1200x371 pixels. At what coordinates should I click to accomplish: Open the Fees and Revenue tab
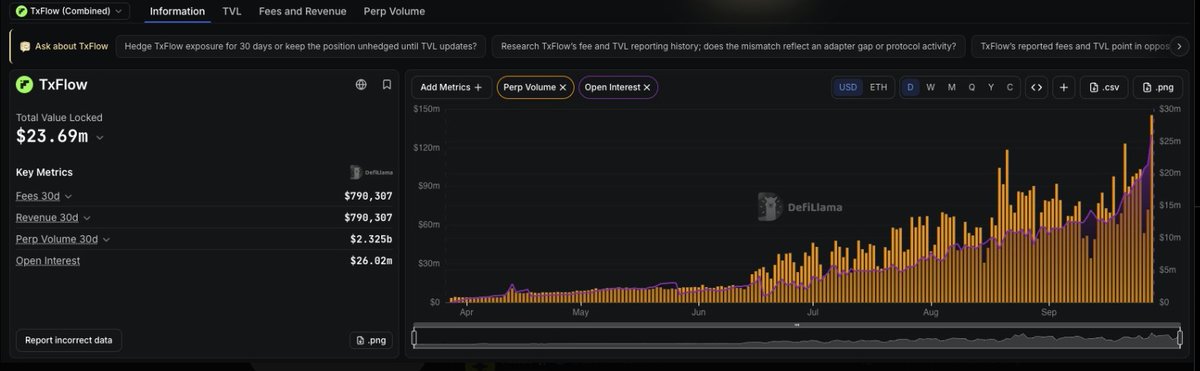tap(302, 11)
